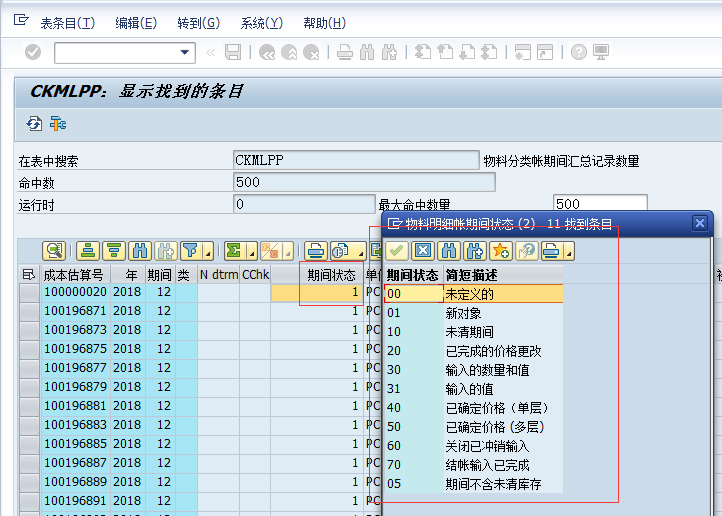Click the Create new session icon
The image size is (722, 516).
pyautogui.click(x=523, y=52)
